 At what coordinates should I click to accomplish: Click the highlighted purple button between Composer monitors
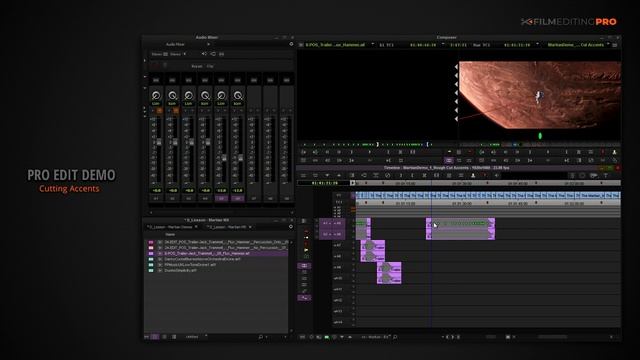coord(449,160)
